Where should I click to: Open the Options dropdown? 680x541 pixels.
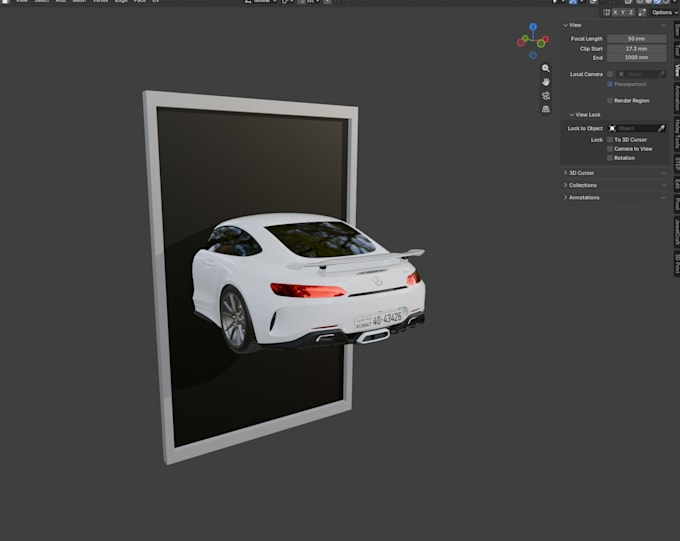[x=665, y=13]
